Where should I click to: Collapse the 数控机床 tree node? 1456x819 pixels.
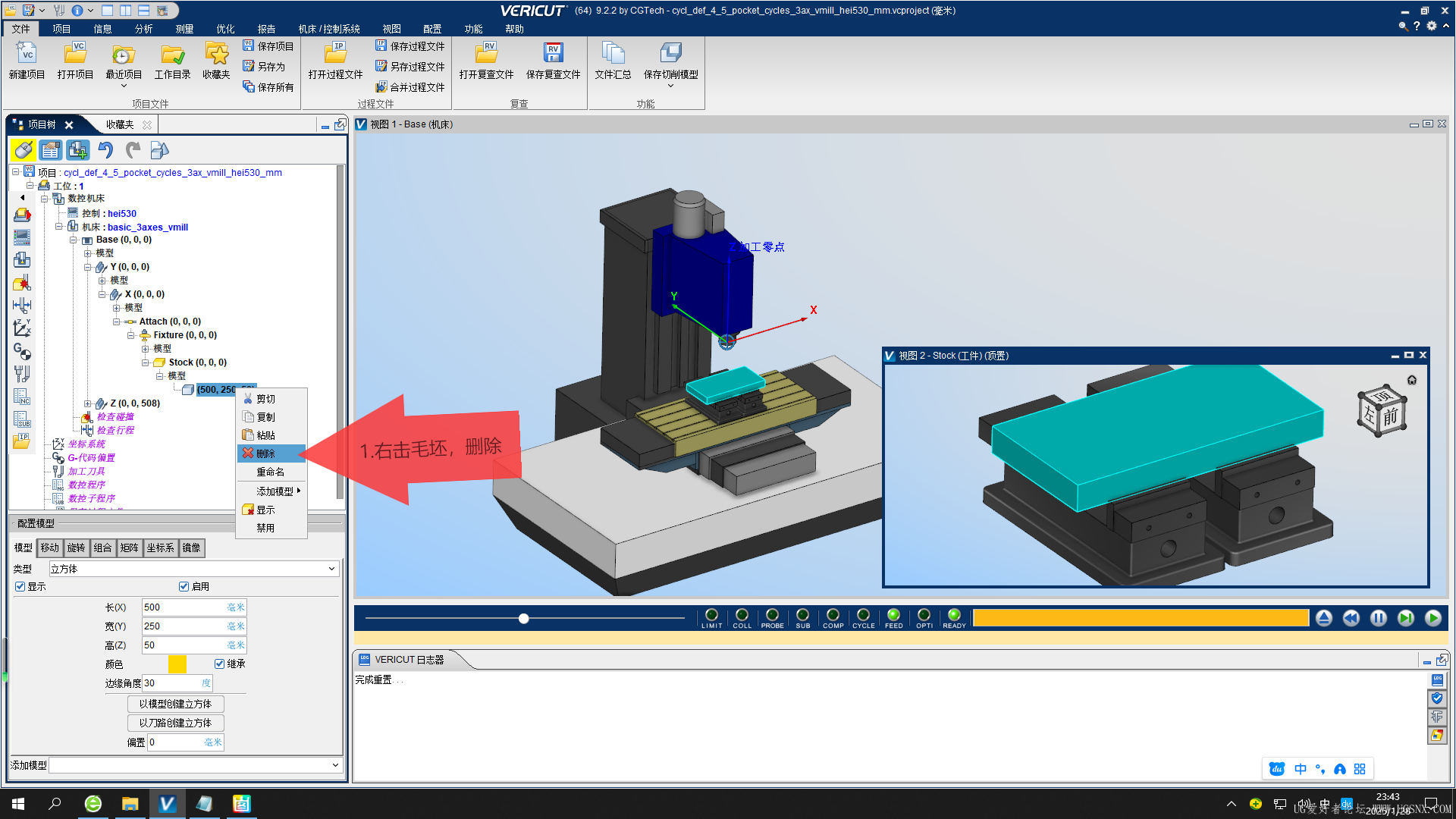44,199
